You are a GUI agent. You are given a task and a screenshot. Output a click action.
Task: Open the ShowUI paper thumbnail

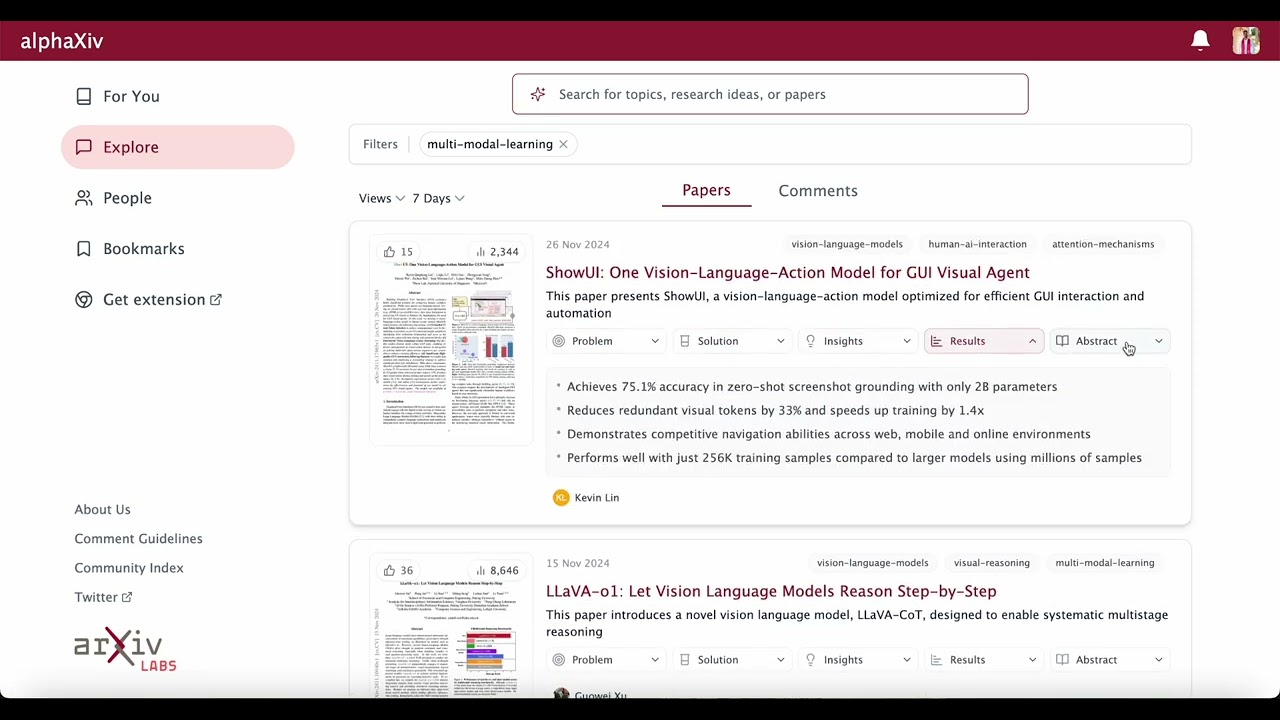[x=451, y=340]
